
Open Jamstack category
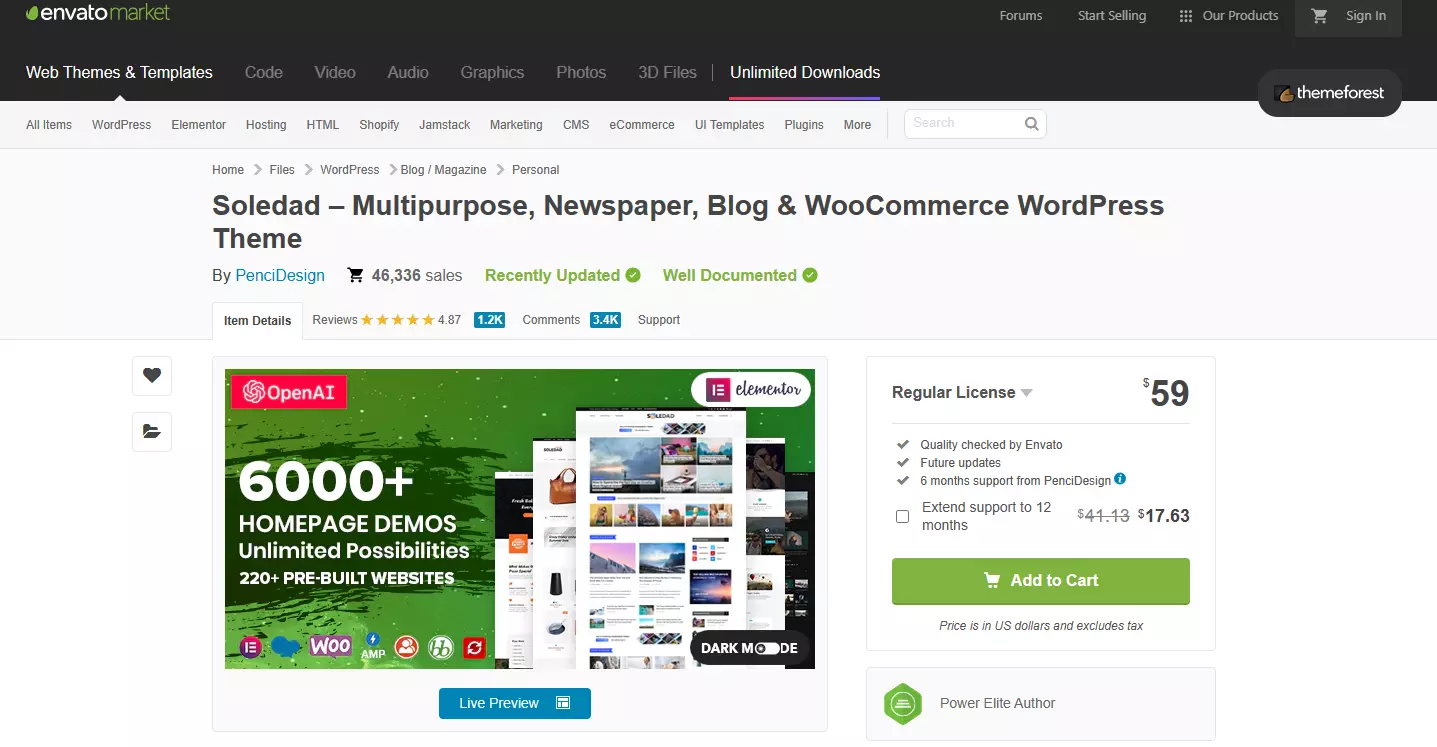[x=445, y=125]
